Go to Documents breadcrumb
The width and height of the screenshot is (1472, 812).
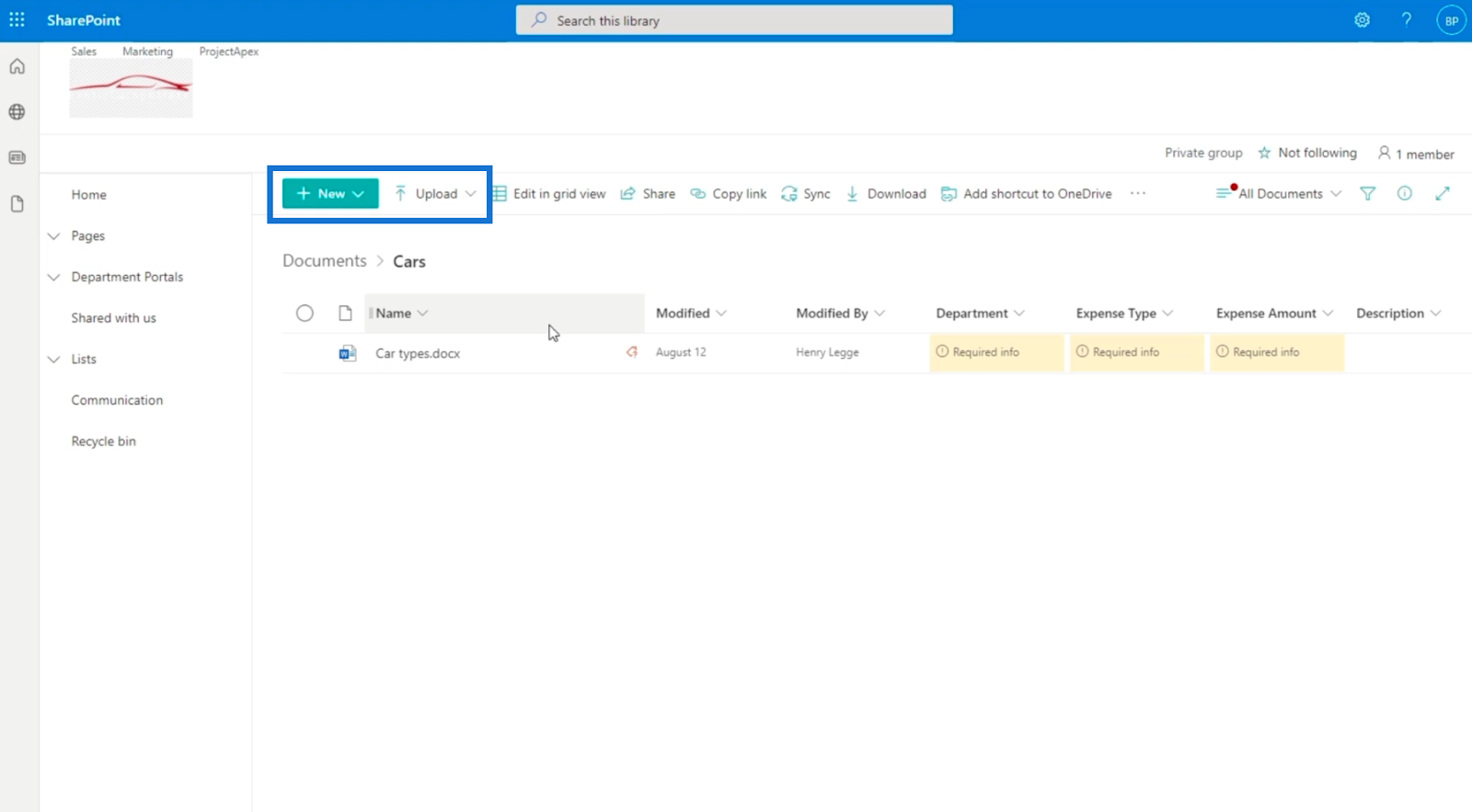325,260
